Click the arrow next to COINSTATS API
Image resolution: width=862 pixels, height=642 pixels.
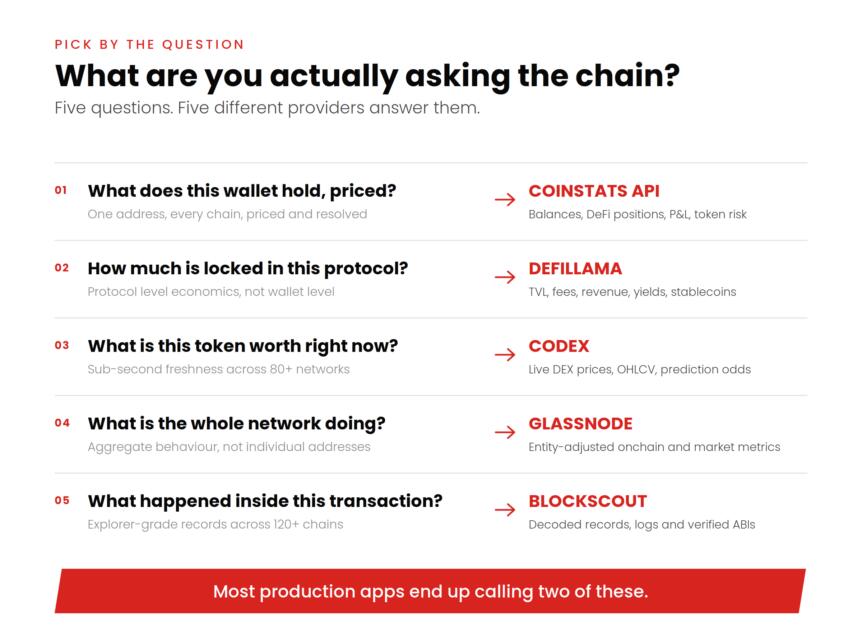coord(505,199)
